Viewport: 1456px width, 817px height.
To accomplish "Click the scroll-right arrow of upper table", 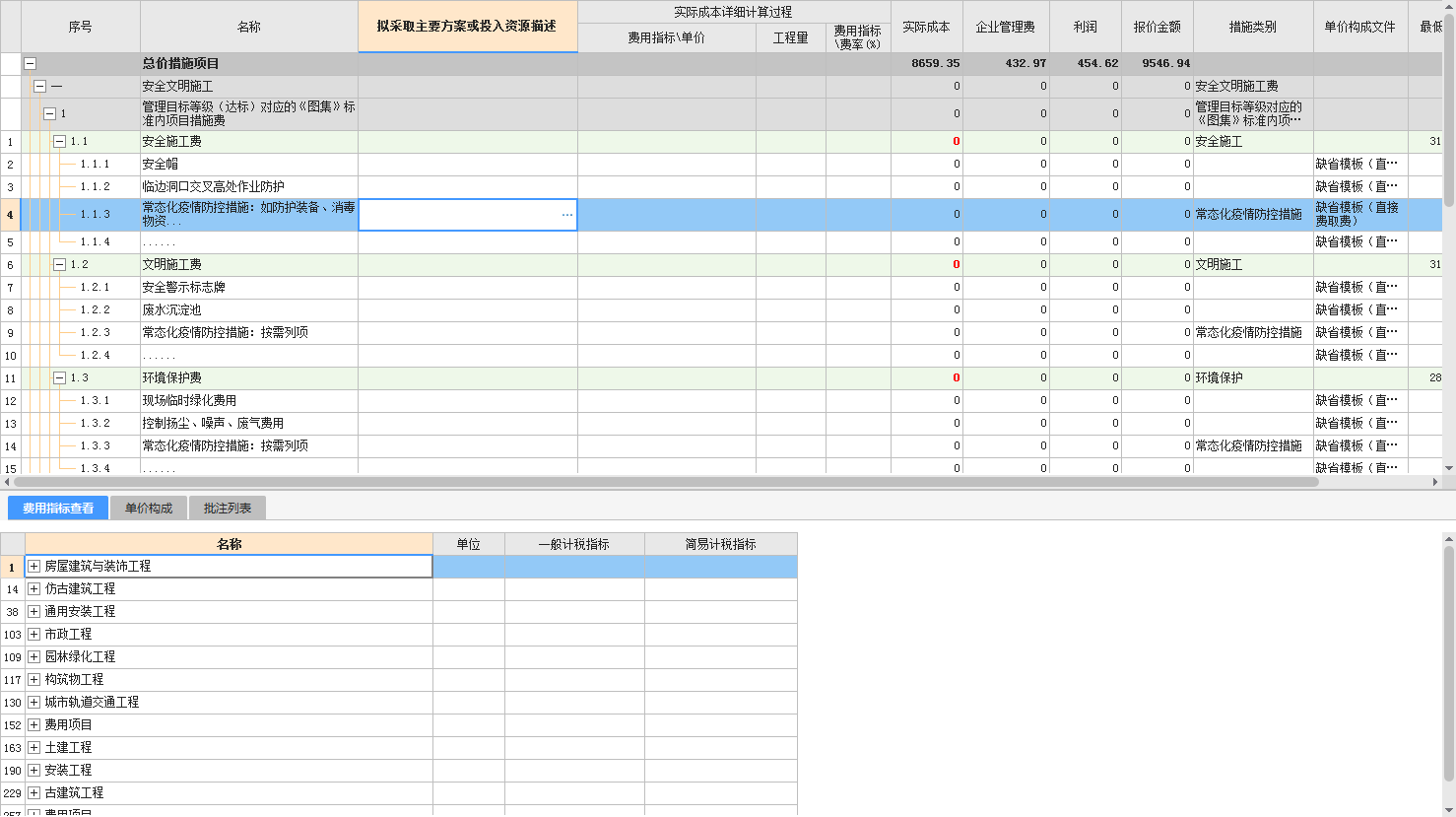I will point(1435,483).
